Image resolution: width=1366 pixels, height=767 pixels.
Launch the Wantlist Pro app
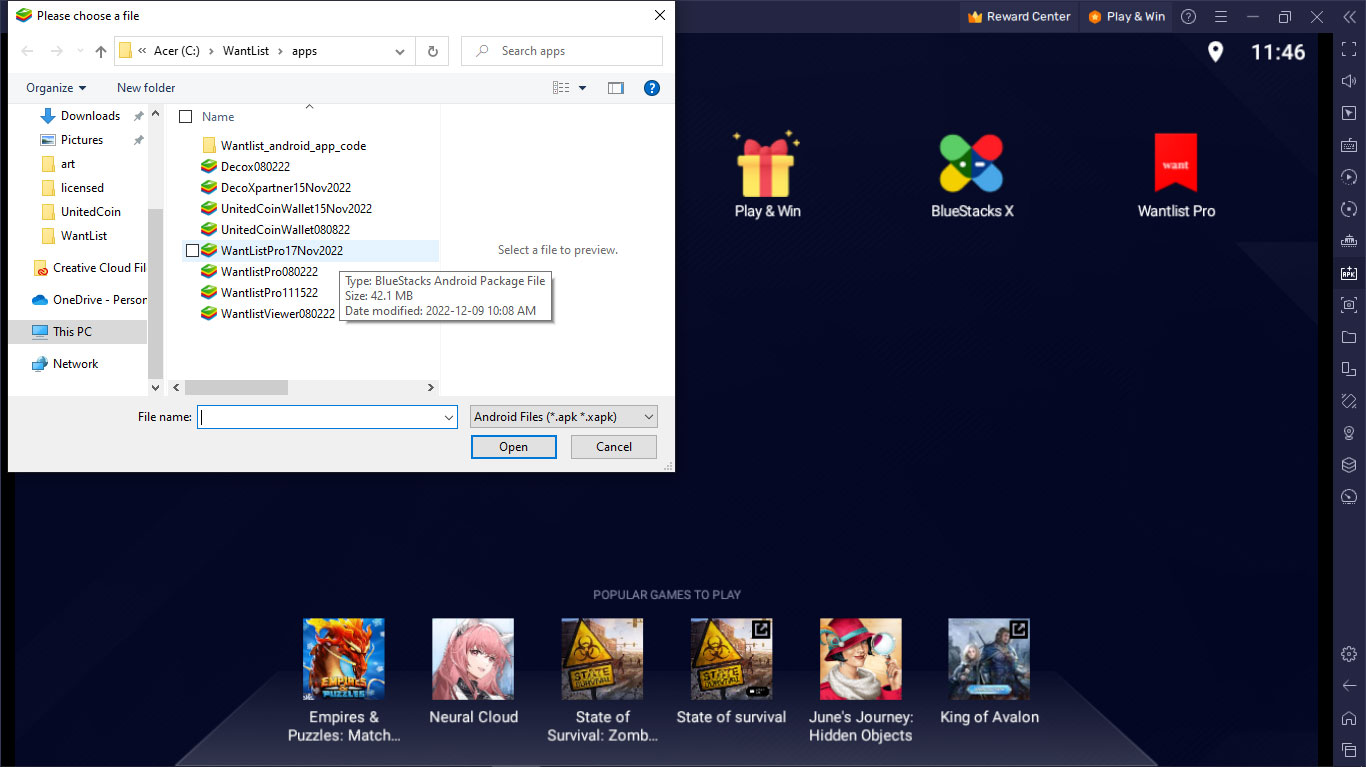(x=1176, y=175)
